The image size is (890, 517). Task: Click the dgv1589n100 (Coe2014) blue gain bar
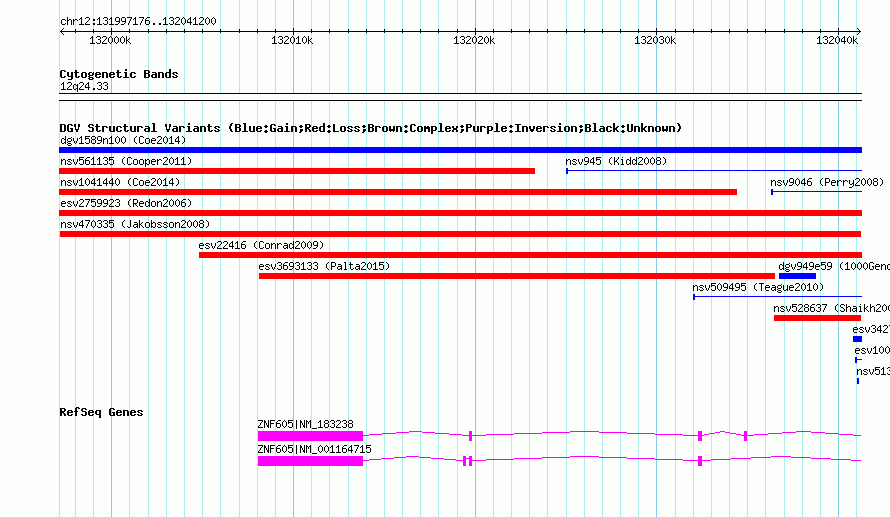460,150
